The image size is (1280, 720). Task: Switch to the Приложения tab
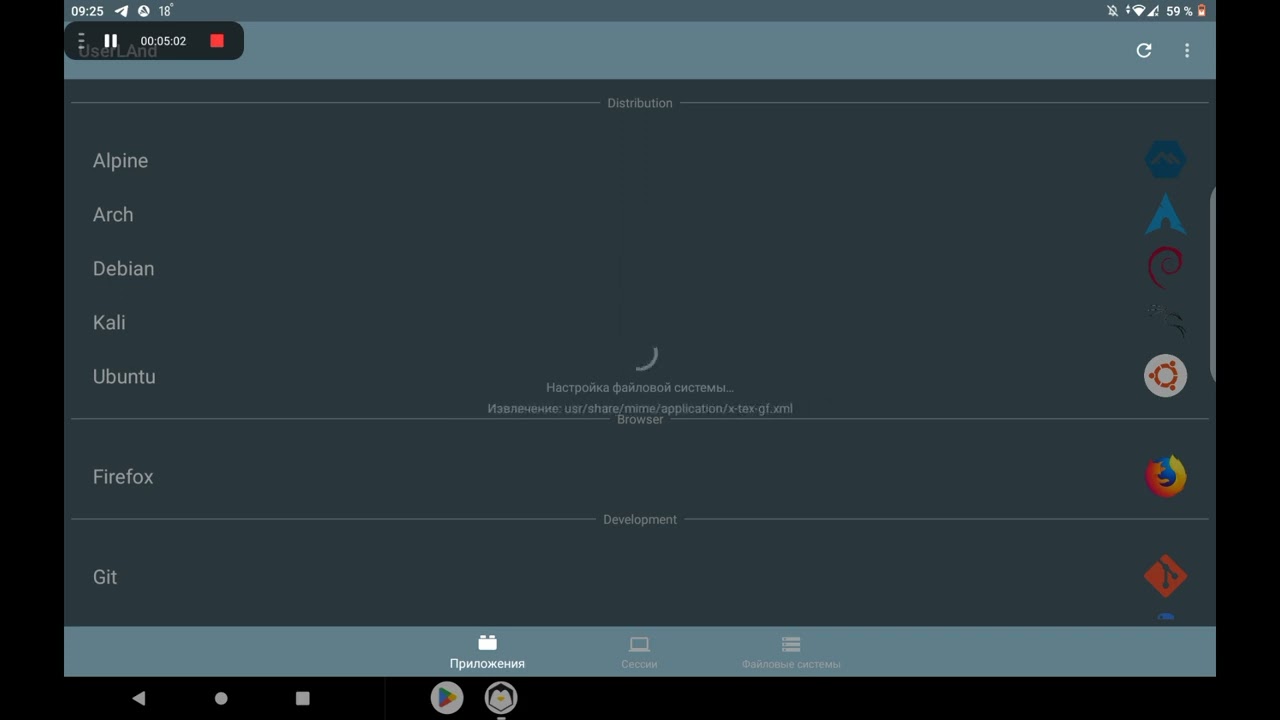click(x=487, y=652)
